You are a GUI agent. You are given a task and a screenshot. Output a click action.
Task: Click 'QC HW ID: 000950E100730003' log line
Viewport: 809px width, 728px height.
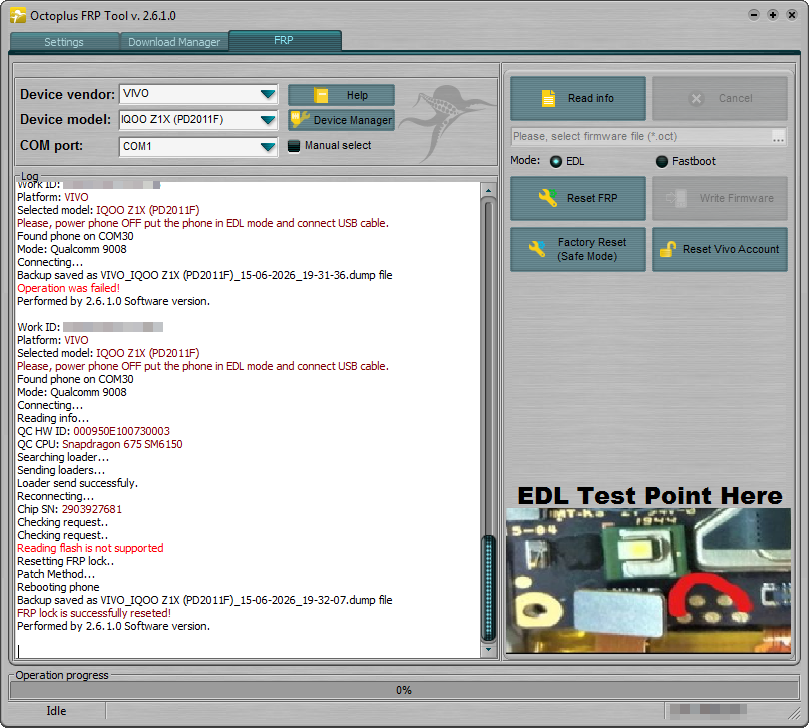pos(93,431)
